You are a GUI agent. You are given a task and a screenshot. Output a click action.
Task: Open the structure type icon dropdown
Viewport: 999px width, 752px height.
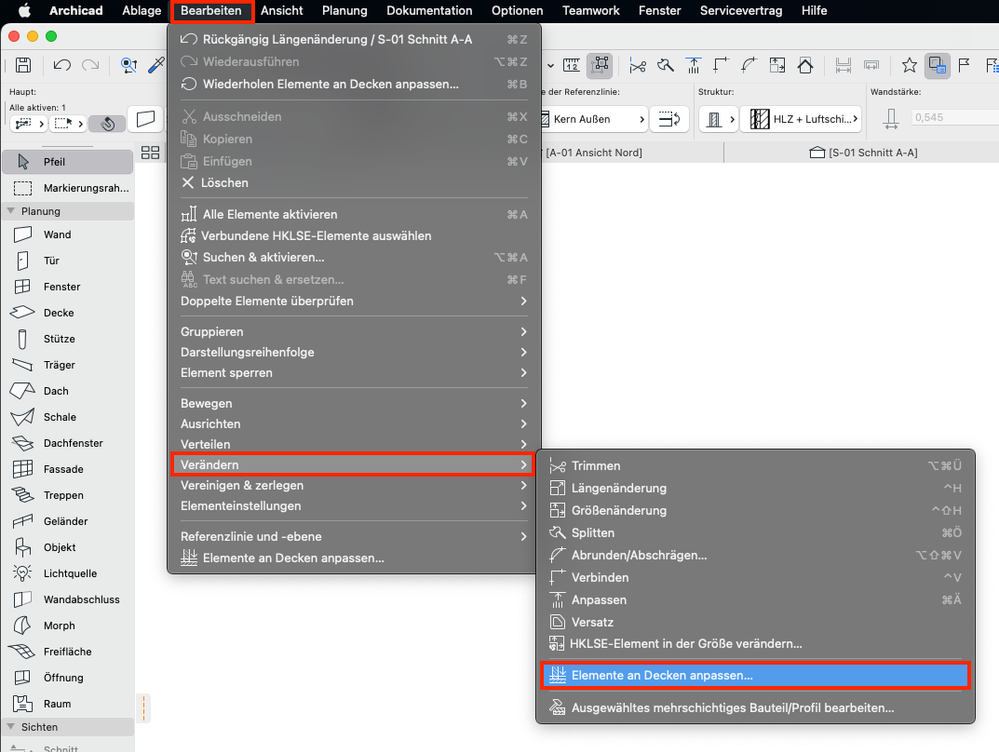(x=719, y=119)
